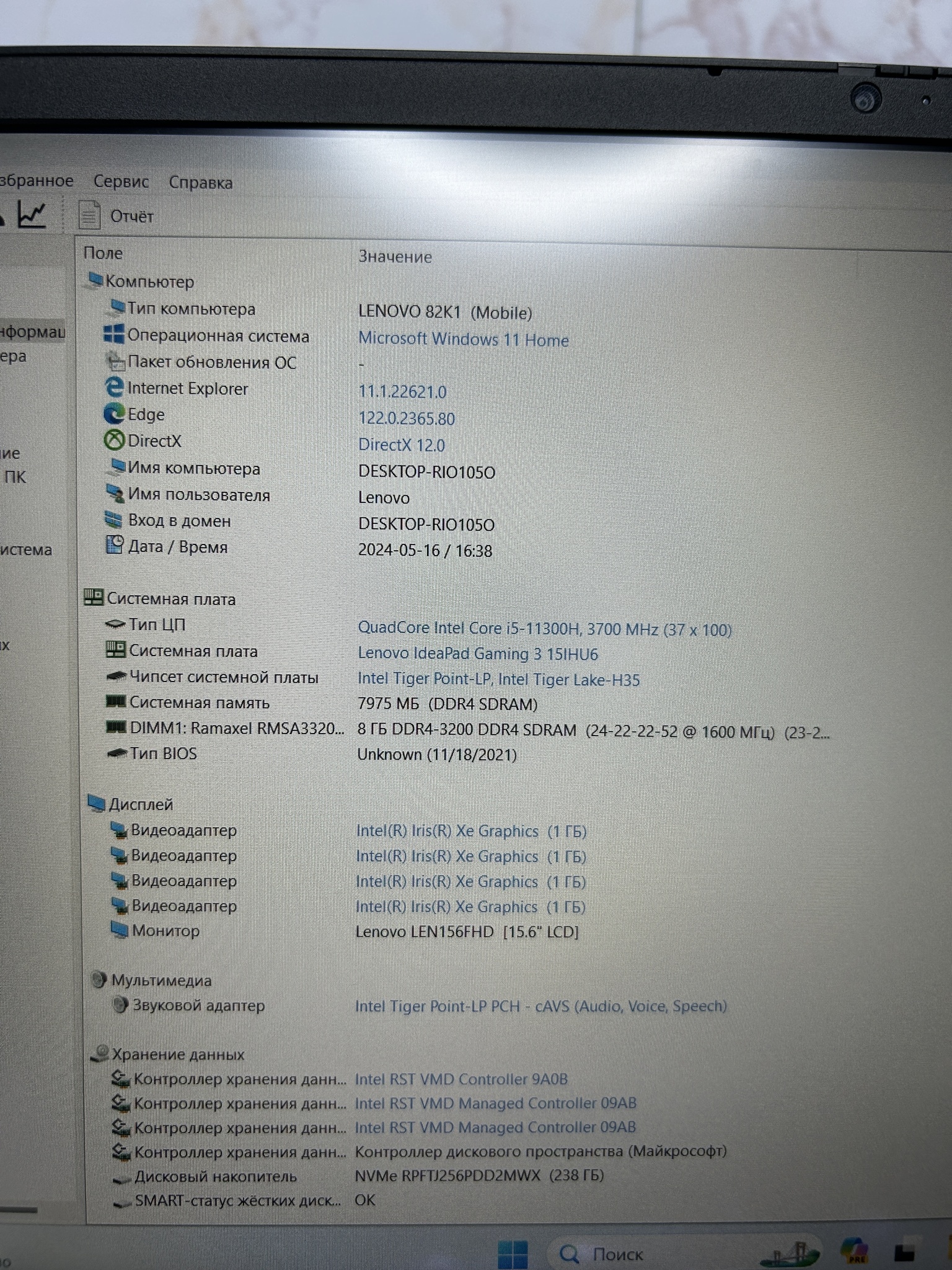
Task: Open the DirectX 12.0 link
Action: click(402, 445)
